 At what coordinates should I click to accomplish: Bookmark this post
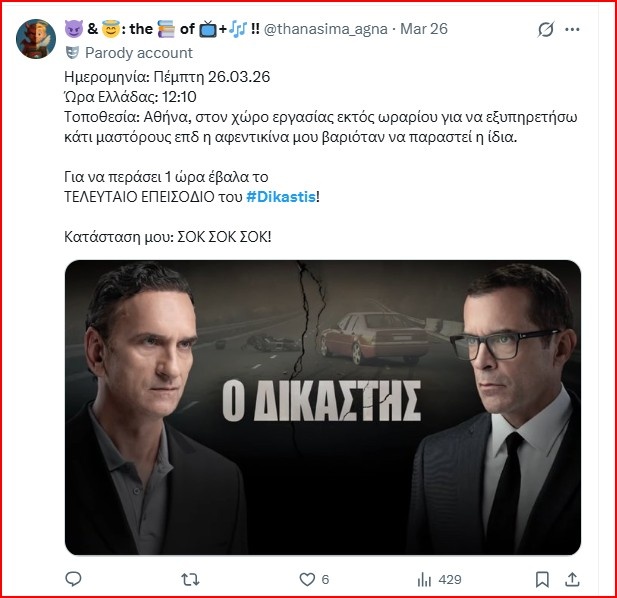[542, 578]
